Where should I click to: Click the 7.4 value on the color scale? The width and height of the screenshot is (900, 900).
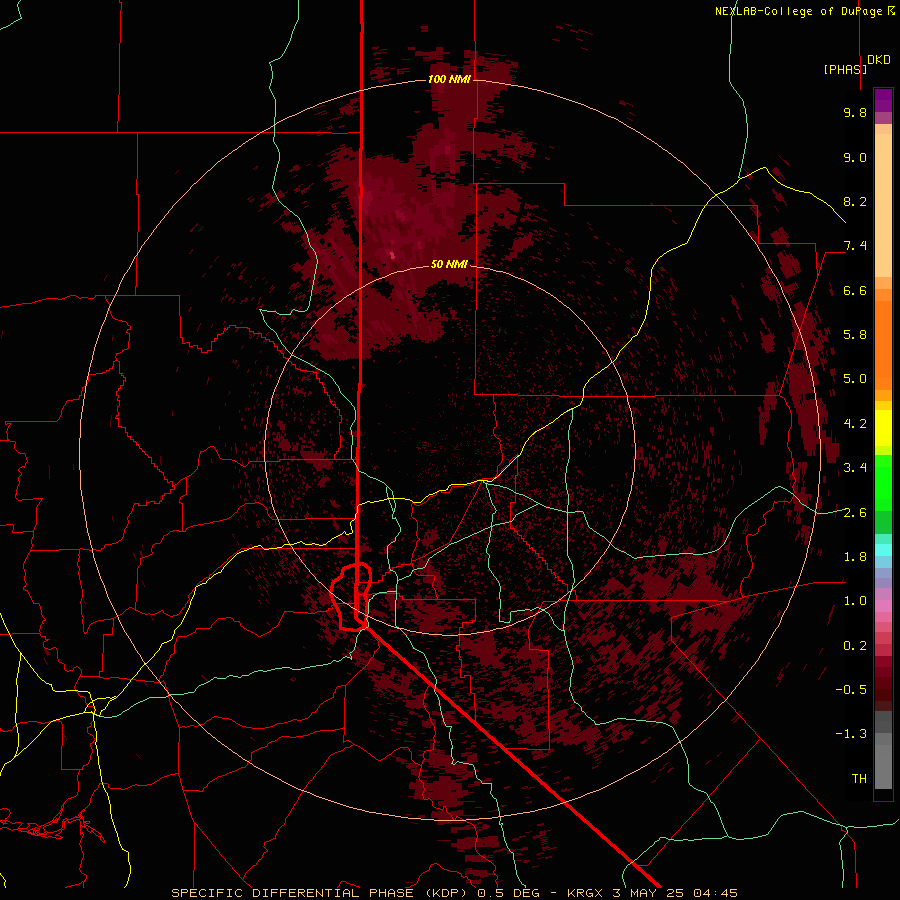coord(855,246)
